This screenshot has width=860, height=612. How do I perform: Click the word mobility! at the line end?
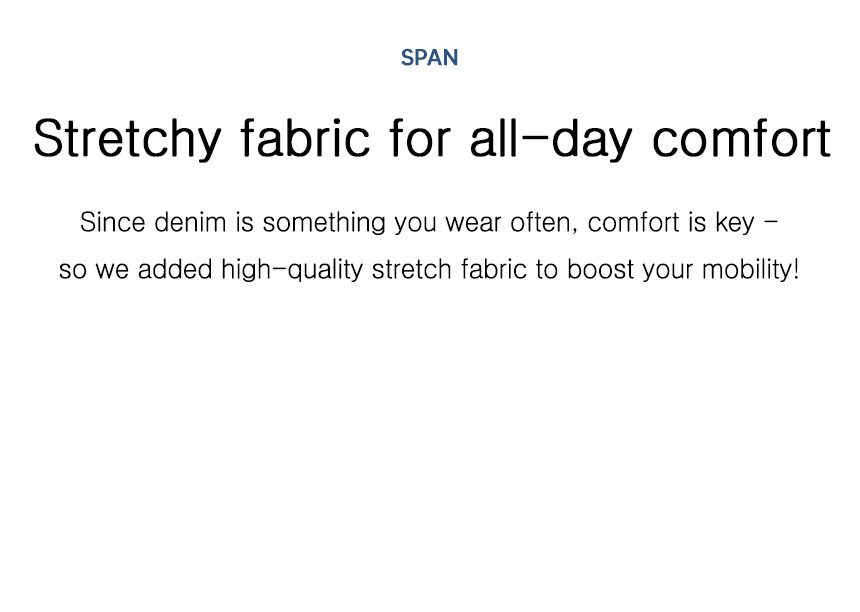coord(750,271)
